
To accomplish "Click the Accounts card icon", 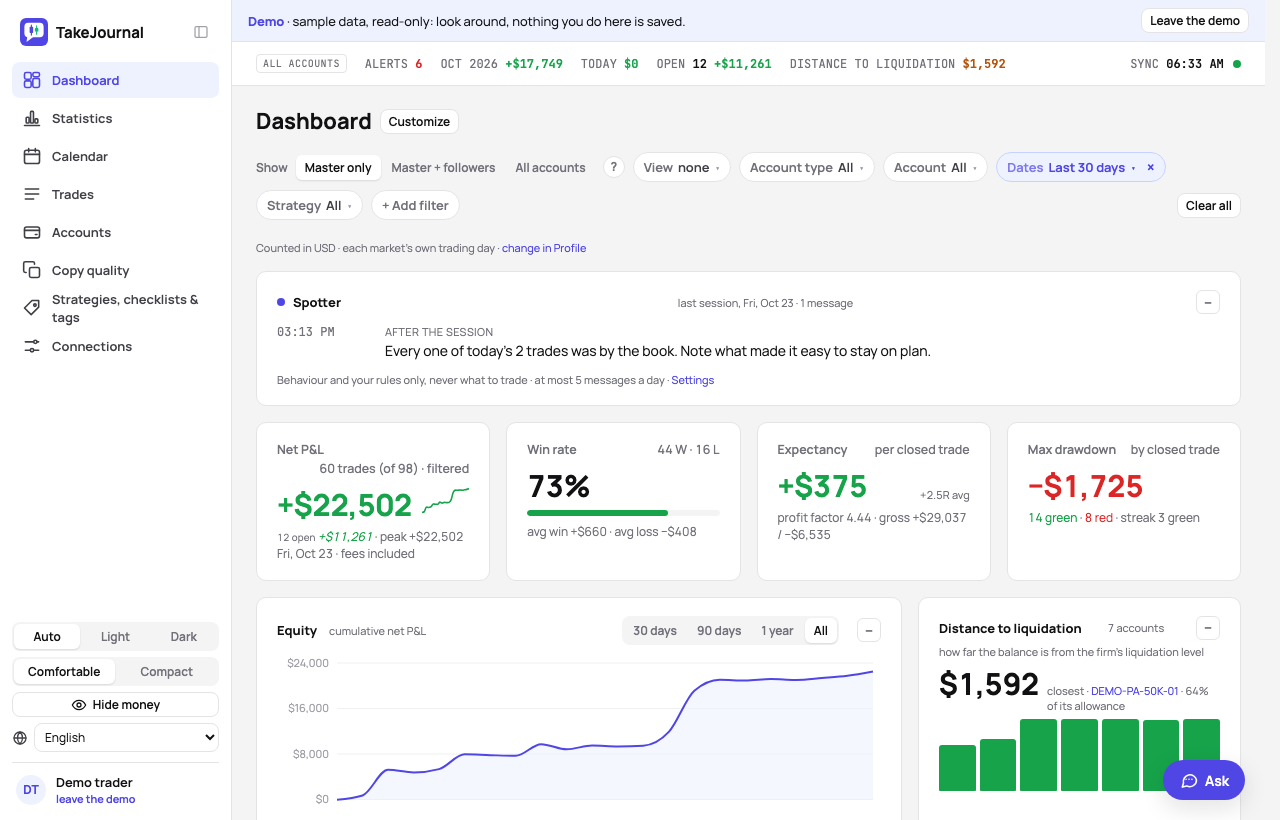I will (x=32, y=232).
